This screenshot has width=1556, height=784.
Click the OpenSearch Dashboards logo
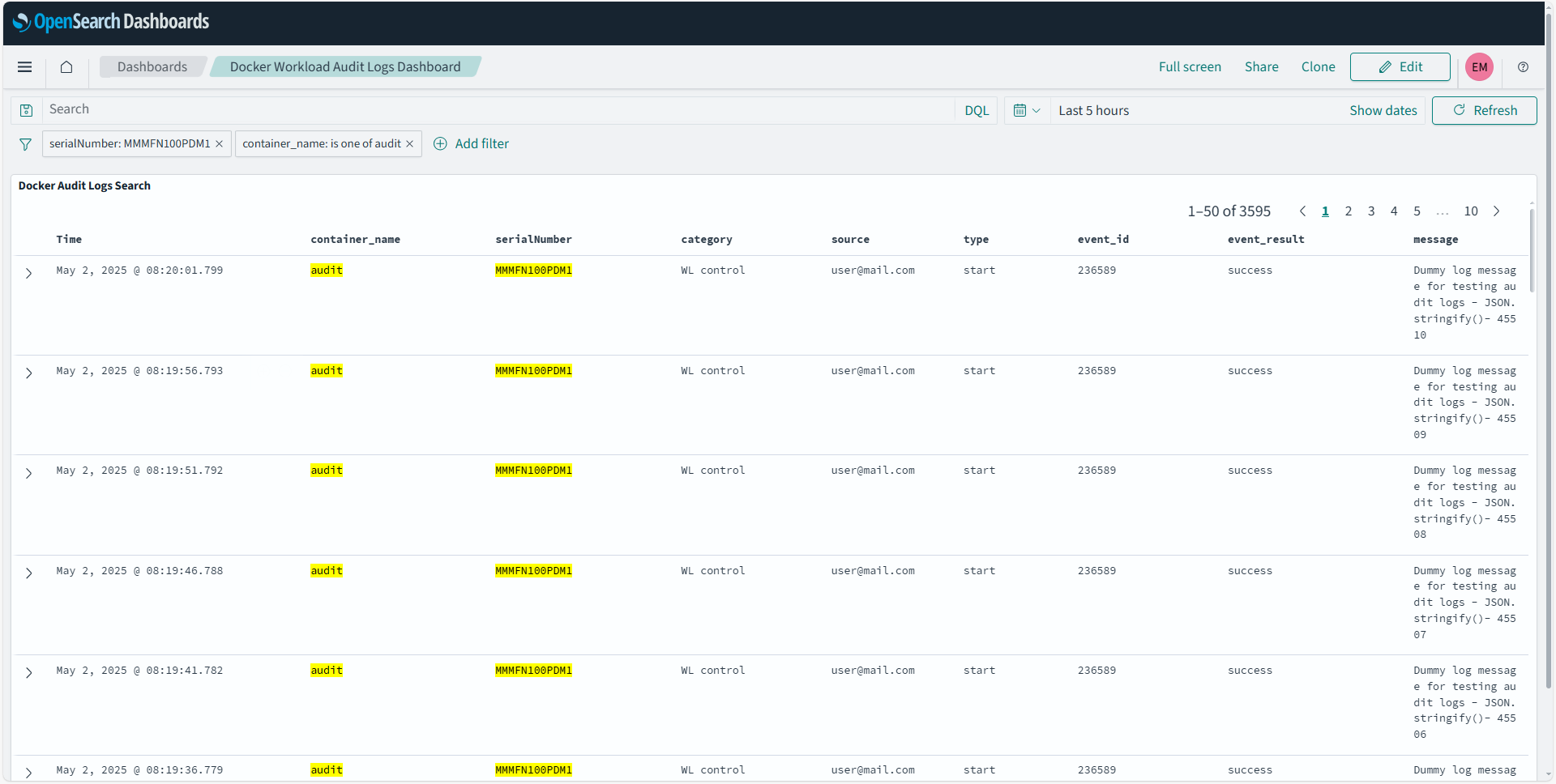tap(112, 21)
